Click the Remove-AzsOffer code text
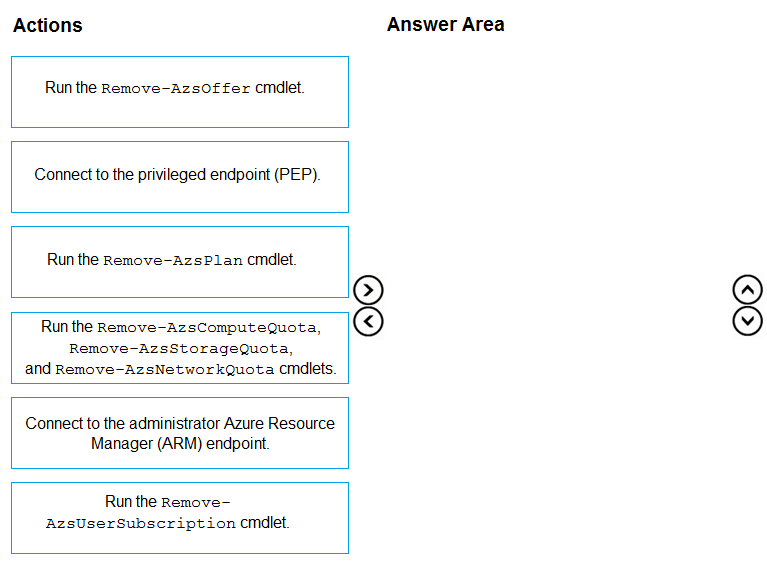767x565 pixels. point(176,89)
